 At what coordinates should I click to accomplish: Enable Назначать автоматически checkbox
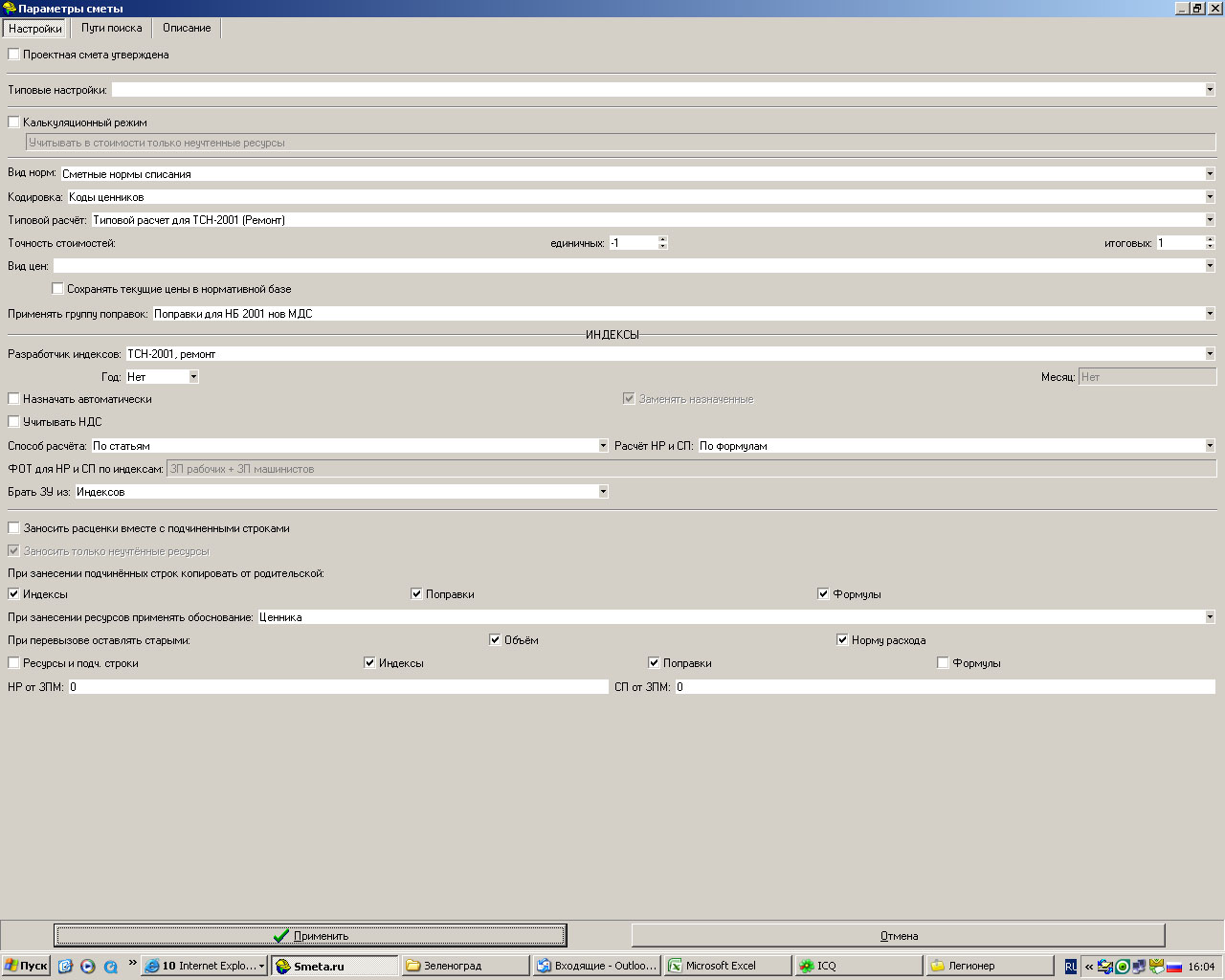[13, 399]
